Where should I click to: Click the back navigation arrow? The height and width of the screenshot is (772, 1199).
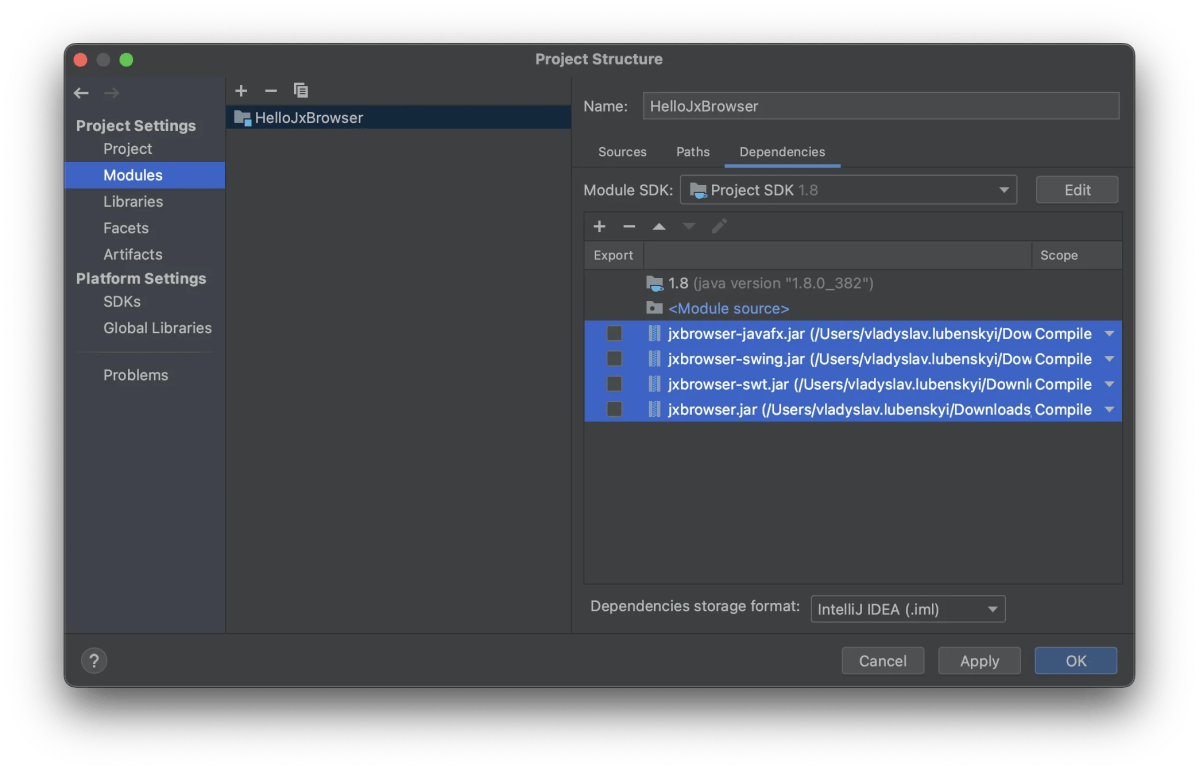point(81,92)
